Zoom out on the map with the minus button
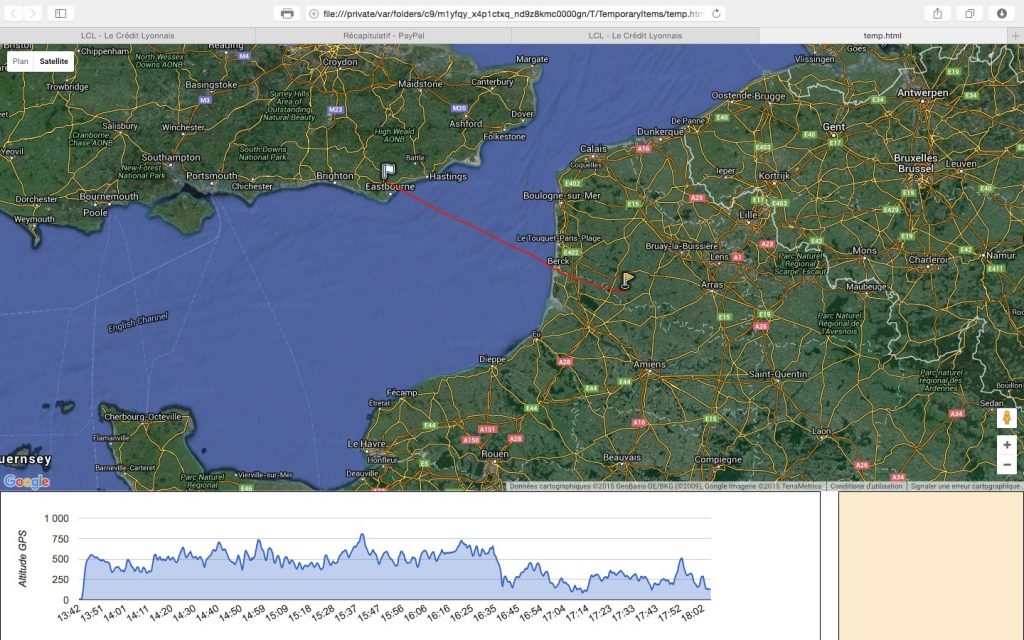The height and width of the screenshot is (640, 1024). point(1006,464)
